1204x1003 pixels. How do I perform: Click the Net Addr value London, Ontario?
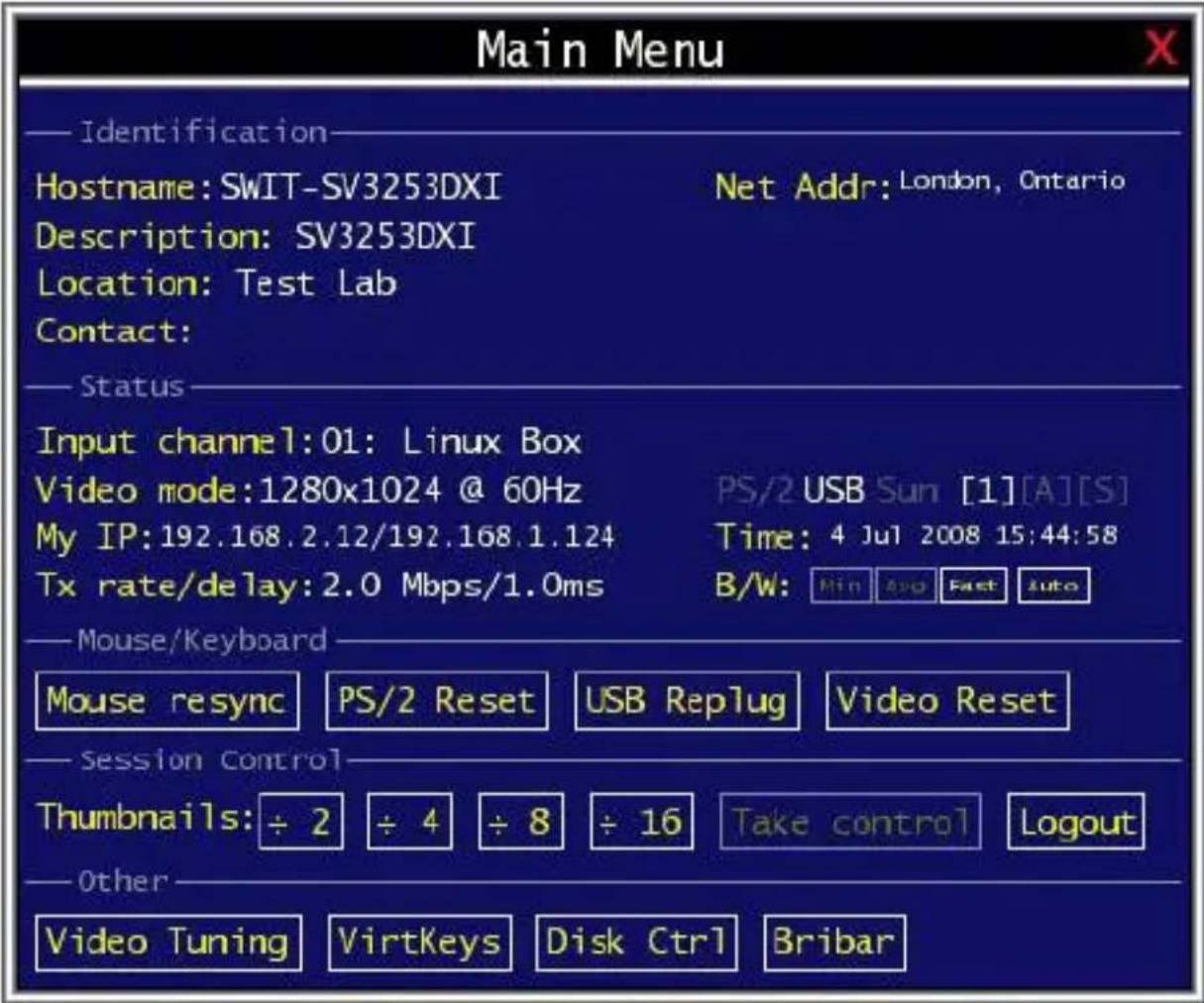coord(1012,180)
